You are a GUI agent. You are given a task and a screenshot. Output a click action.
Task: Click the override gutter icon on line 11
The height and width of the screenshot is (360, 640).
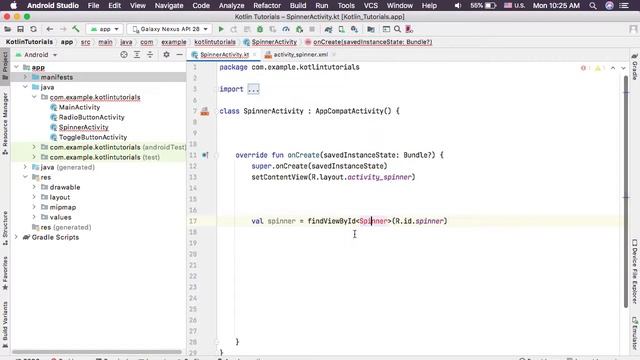click(205, 155)
